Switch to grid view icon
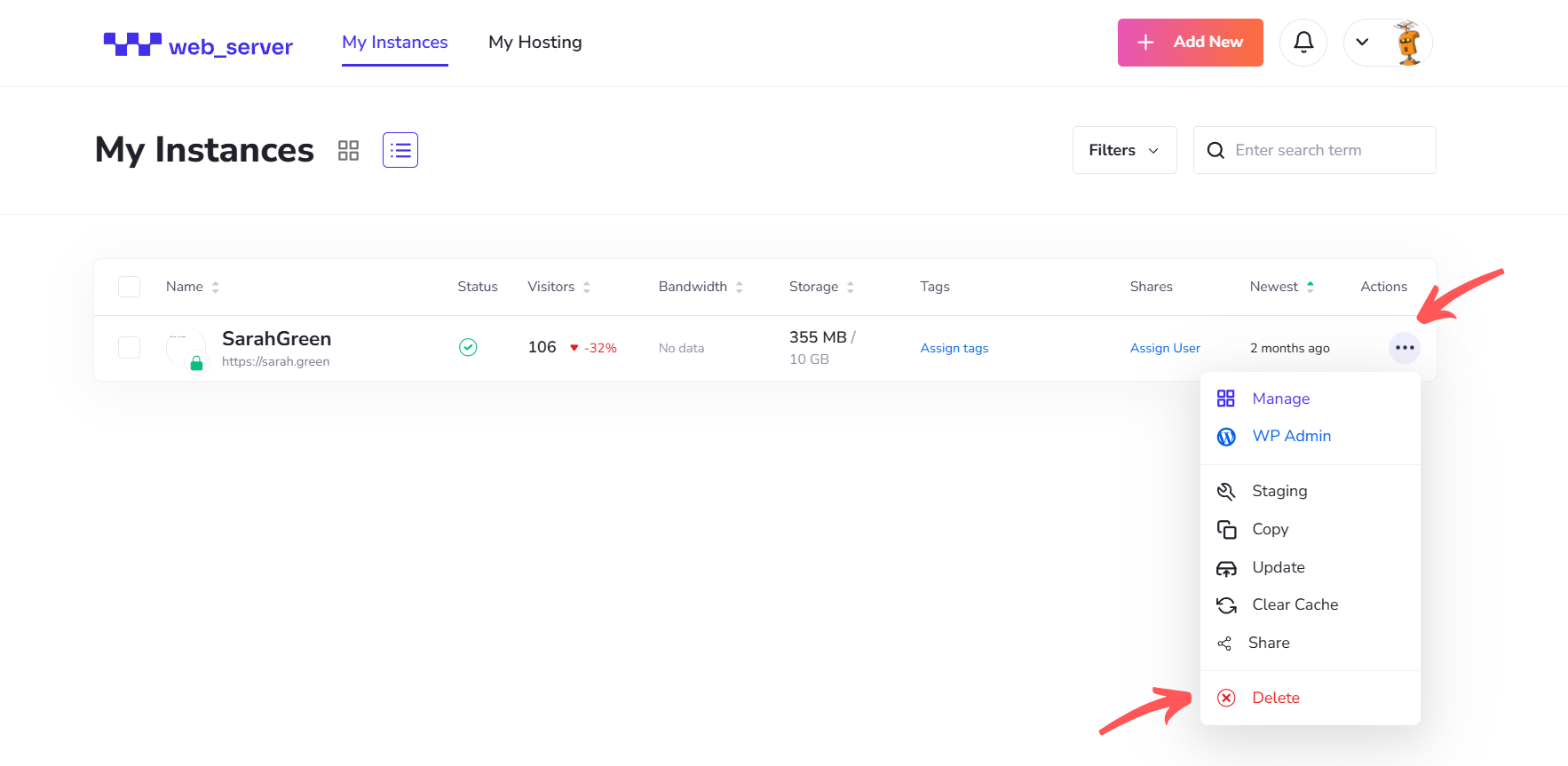Viewport: 1568px width, 766px height. coord(348,150)
